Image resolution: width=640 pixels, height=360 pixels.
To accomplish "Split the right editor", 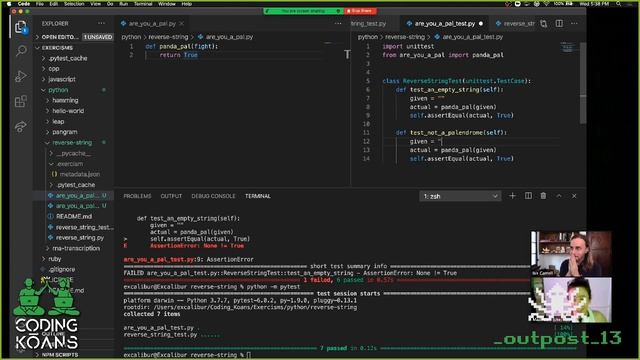I will click(x=559, y=24).
